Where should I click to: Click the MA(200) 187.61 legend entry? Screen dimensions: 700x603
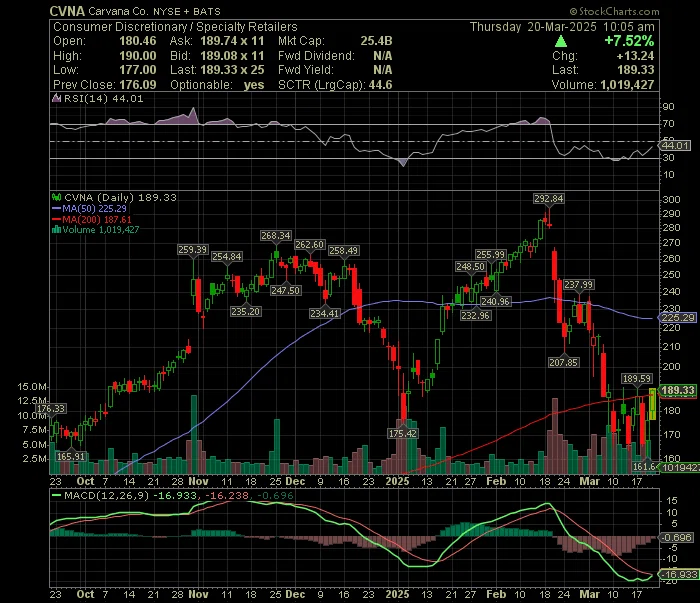(97, 219)
